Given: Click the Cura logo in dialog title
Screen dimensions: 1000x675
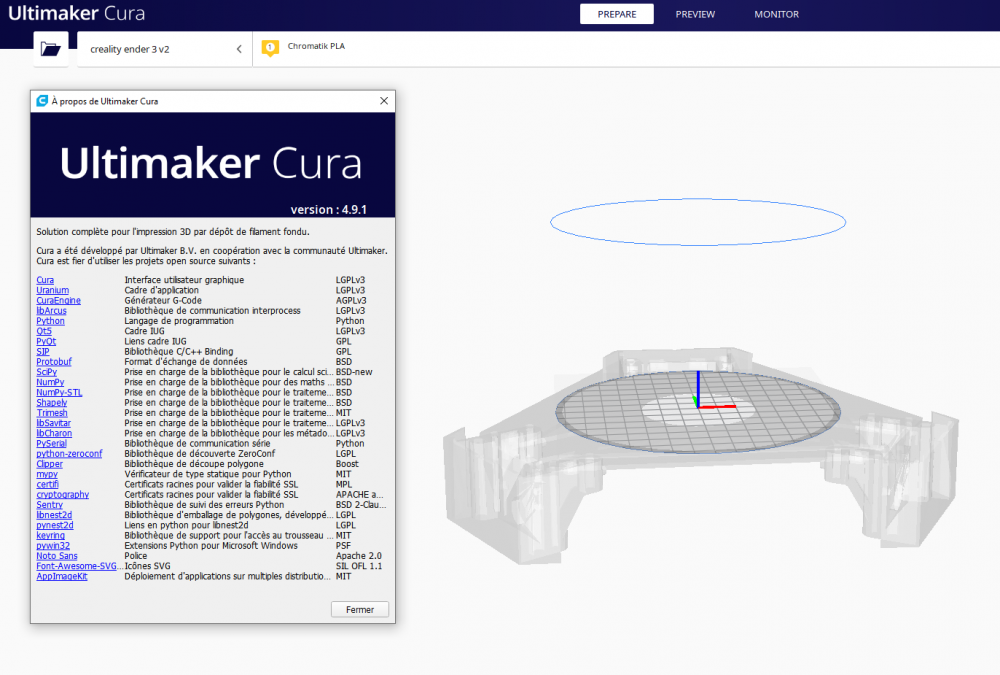Looking at the screenshot, I should pos(42,101).
